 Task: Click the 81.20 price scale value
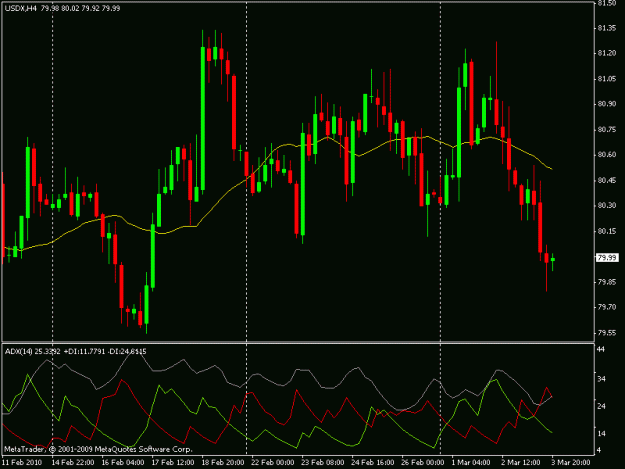tap(607, 53)
